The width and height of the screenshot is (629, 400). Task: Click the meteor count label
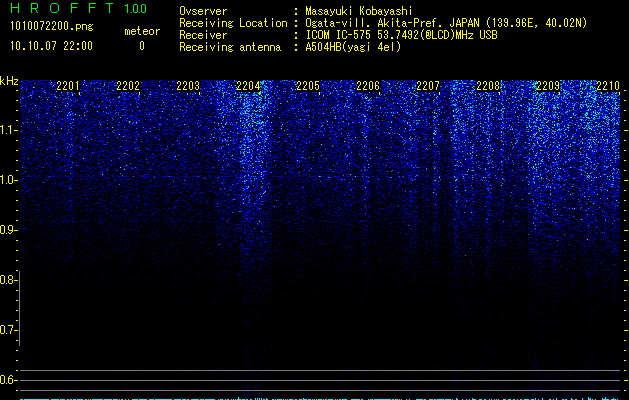click(142, 31)
